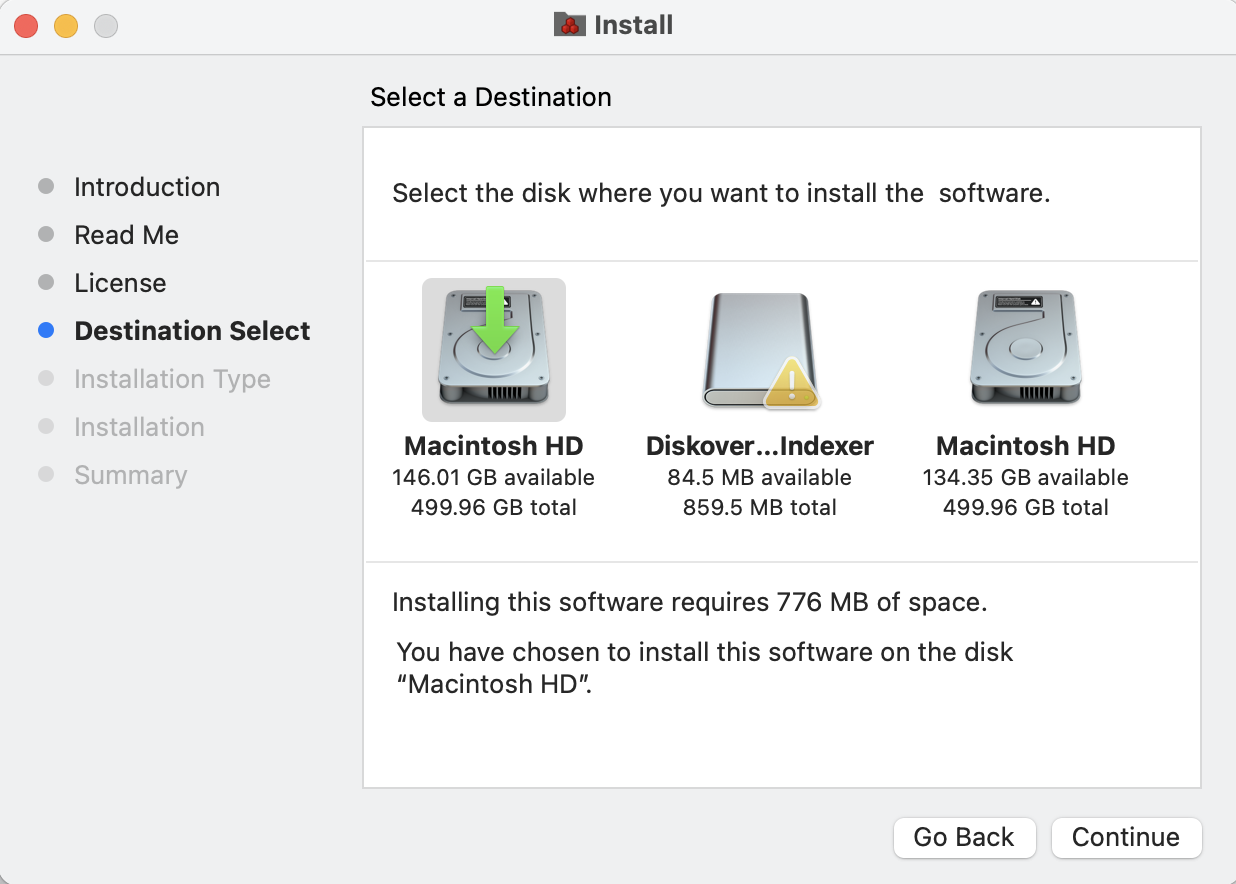Viewport: 1236px width, 884px height.
Task: Click the Diskover...Indexer disk image icon
Action: click(x=760, y=349)
